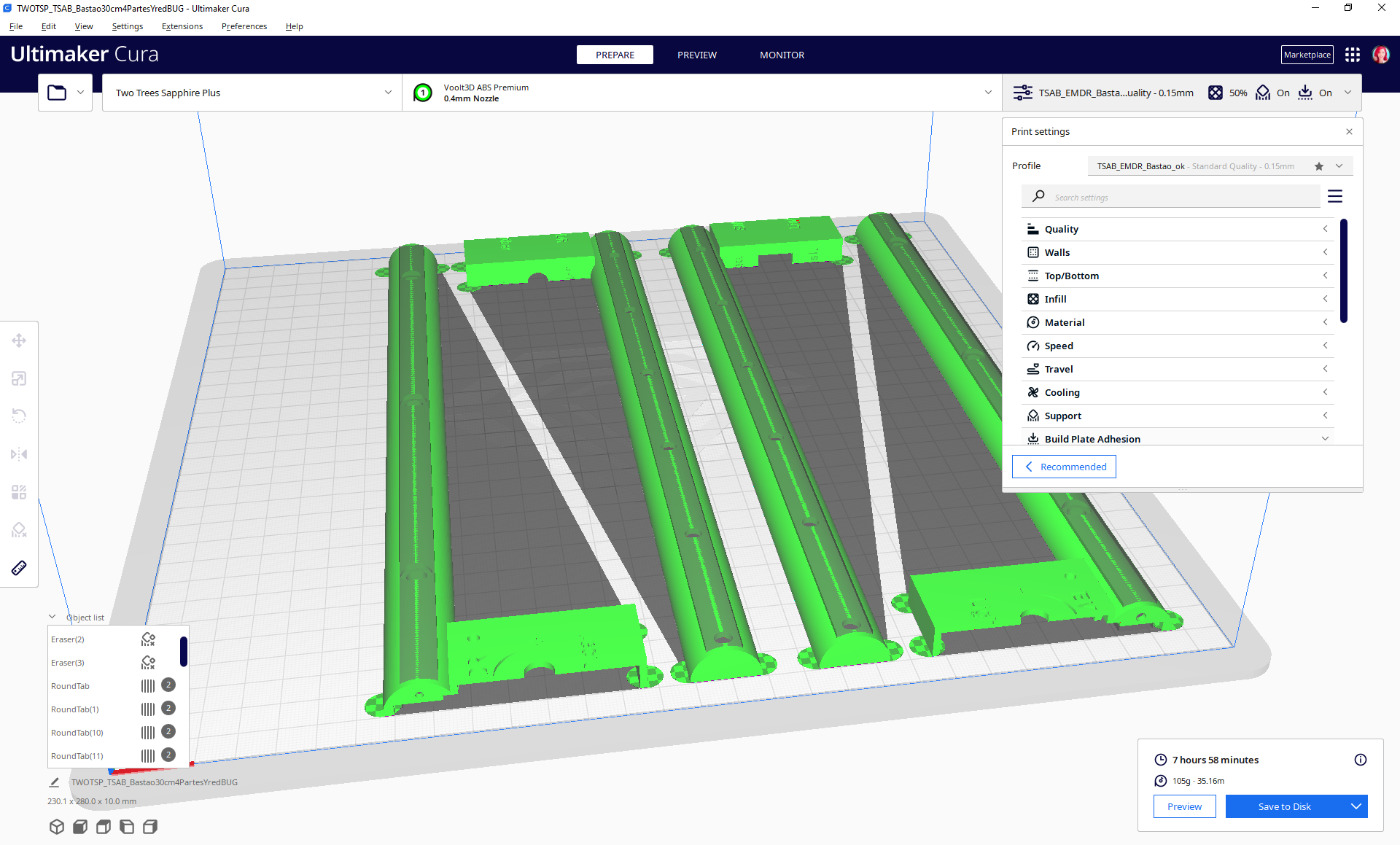
Task: Click inside the Search settings field
Action: point(1167,196)
